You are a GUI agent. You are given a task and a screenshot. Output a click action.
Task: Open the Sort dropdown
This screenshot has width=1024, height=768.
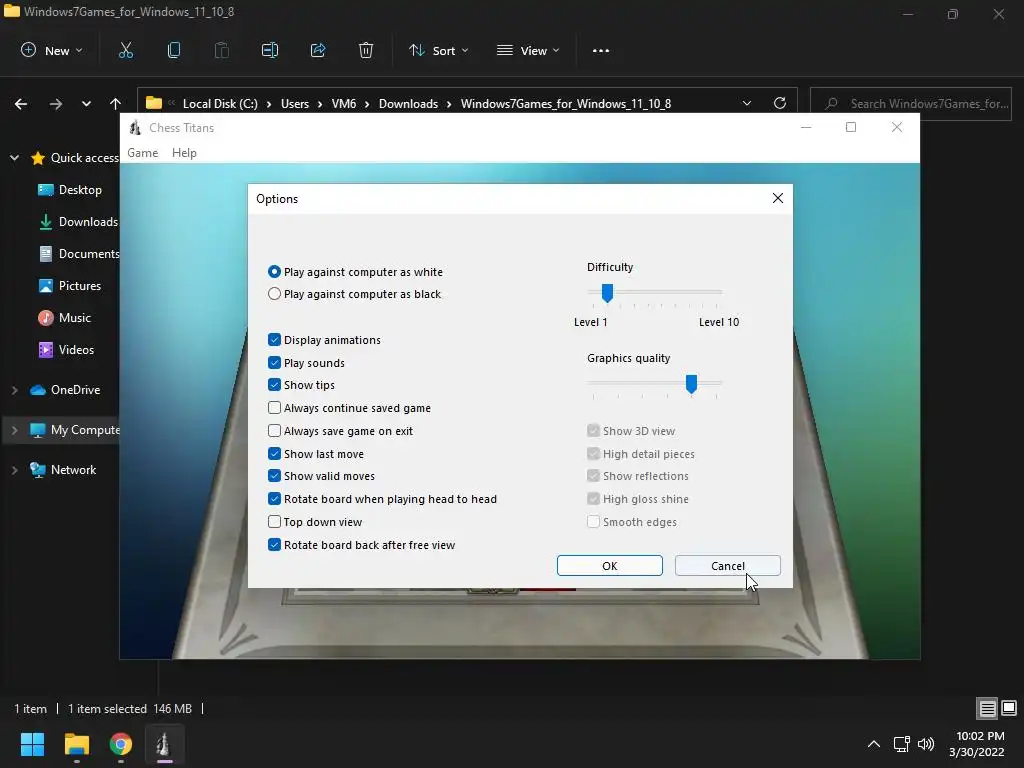438,50
